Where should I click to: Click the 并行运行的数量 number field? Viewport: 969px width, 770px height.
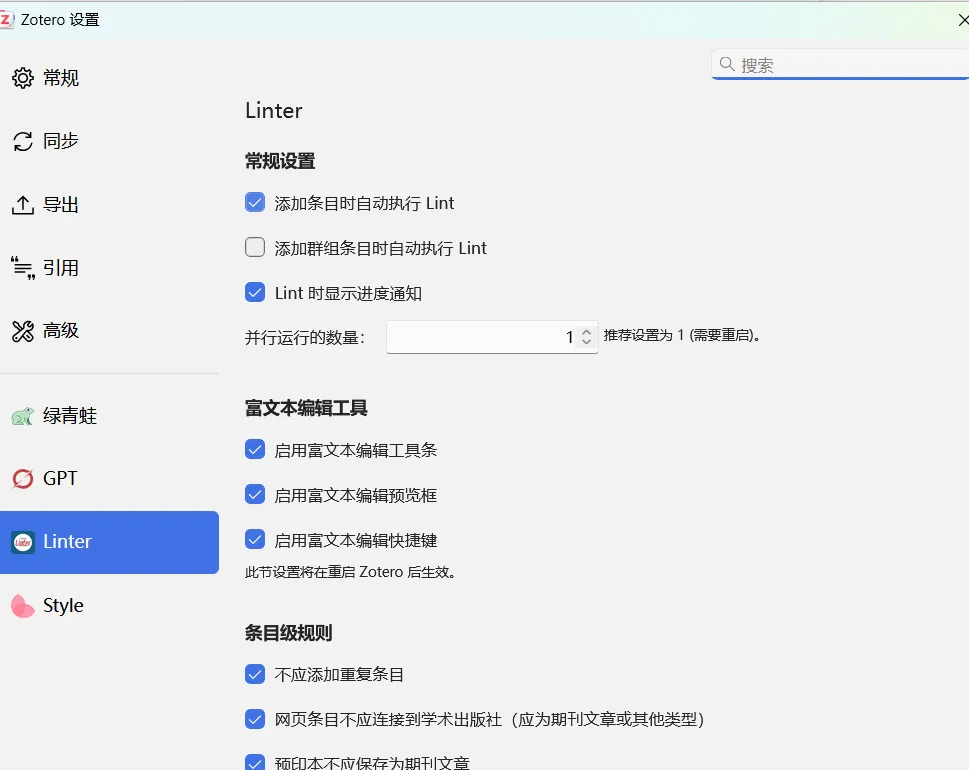tap(492, 337)
